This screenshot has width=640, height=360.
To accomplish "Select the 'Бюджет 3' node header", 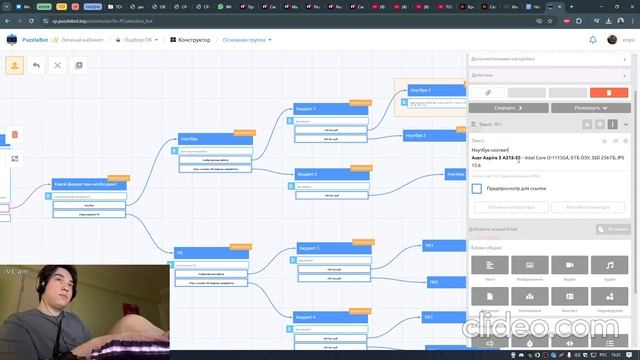I will tap(334, 248).
